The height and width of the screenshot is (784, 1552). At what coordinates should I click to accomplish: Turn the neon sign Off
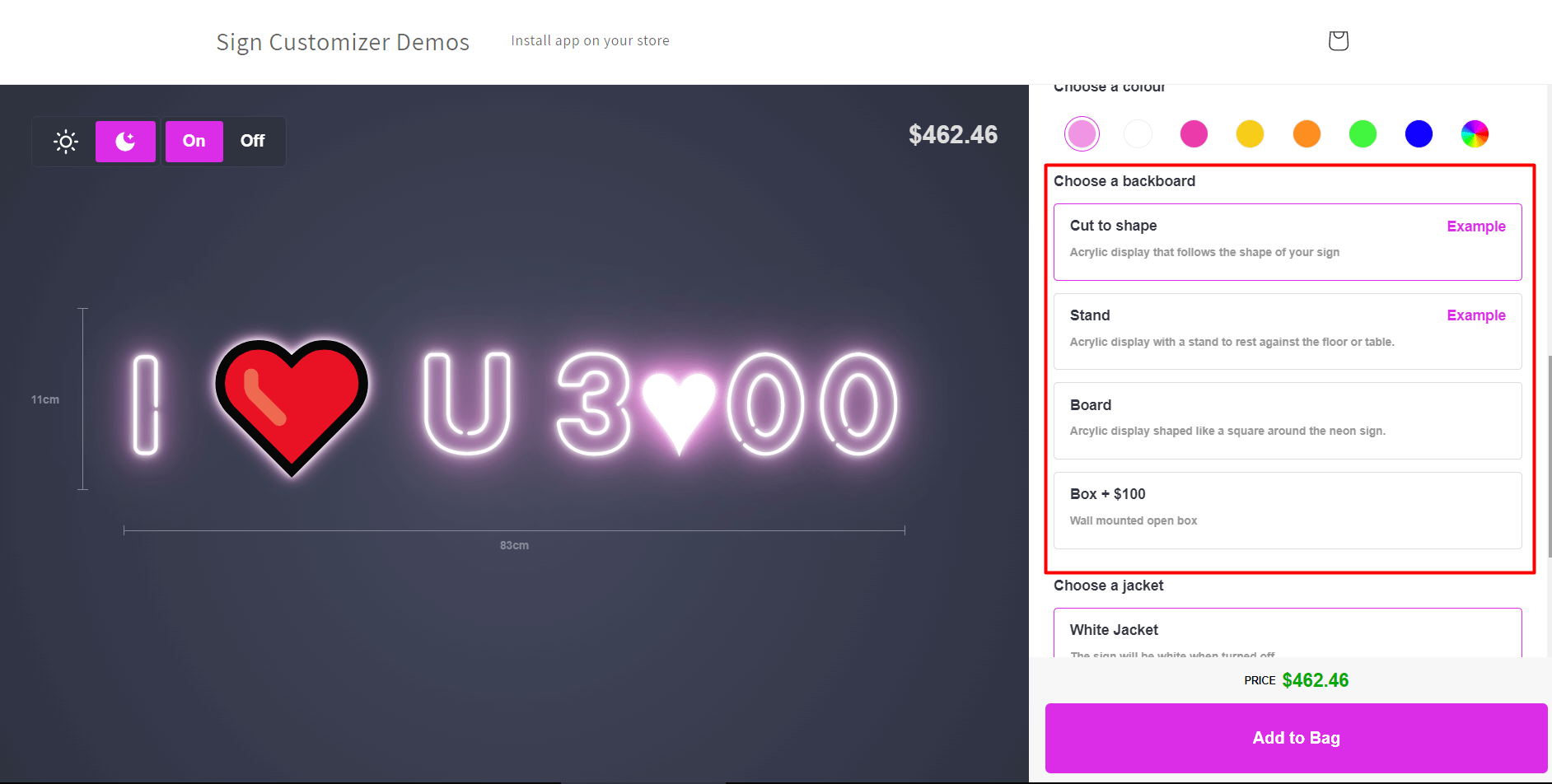252,142
